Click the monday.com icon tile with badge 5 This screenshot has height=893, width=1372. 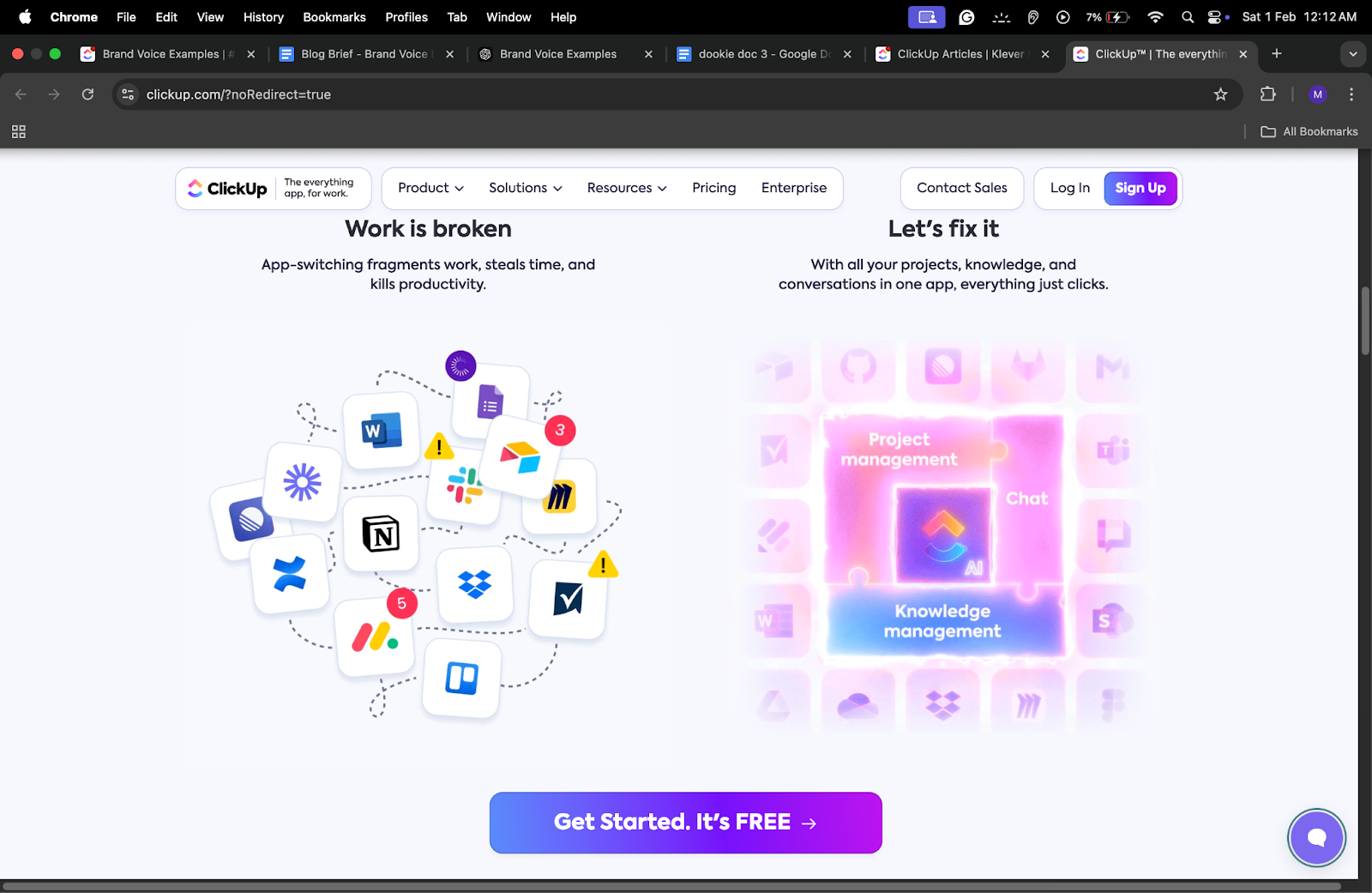point(375,637)
